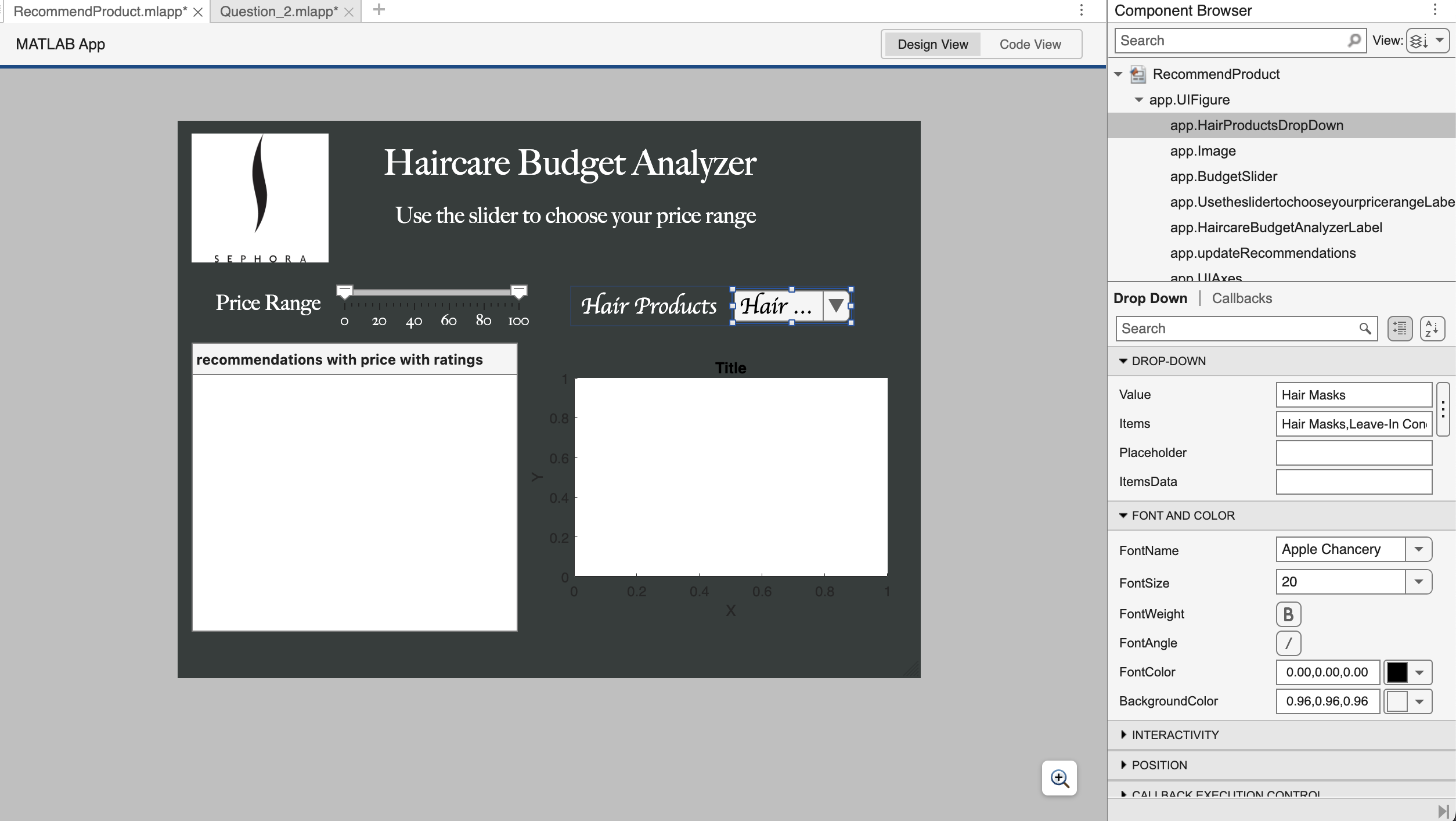1456x821 pixels.
Task: Open the View mode selector in Component Browser
Action: 1427,40
